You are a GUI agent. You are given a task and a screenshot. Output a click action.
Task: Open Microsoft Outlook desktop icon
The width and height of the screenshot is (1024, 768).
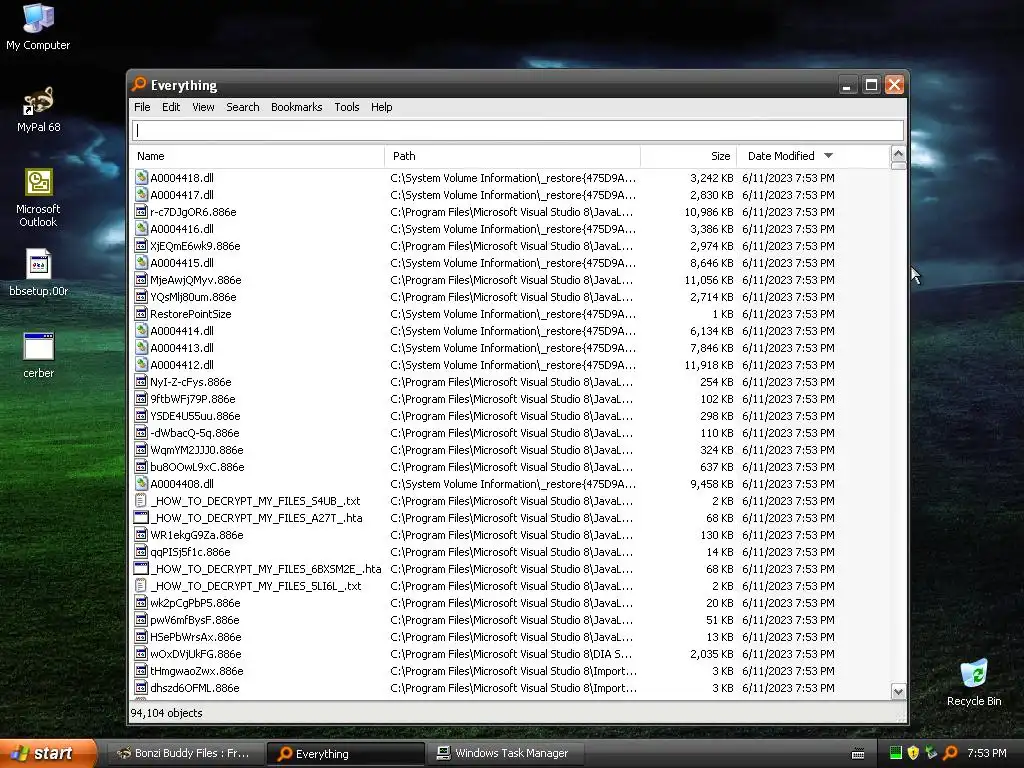pyautogui.click(x=38, y=197)
